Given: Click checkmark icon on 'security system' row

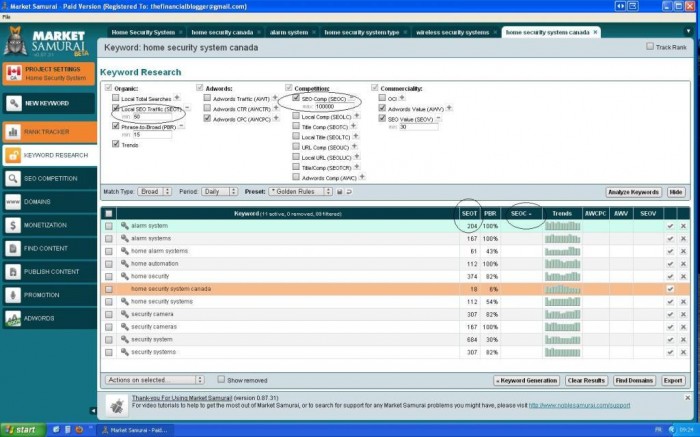Looking at the screenshot, I should [670, 340].
